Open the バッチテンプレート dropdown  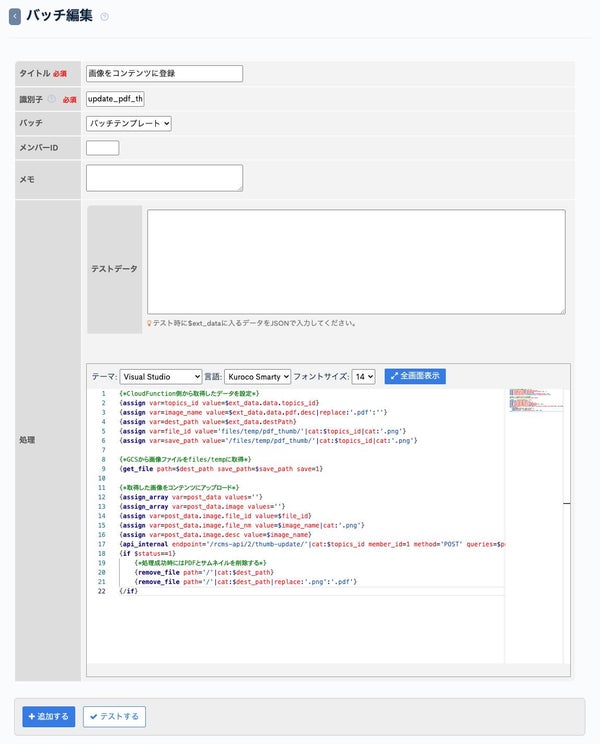(129, 123)
